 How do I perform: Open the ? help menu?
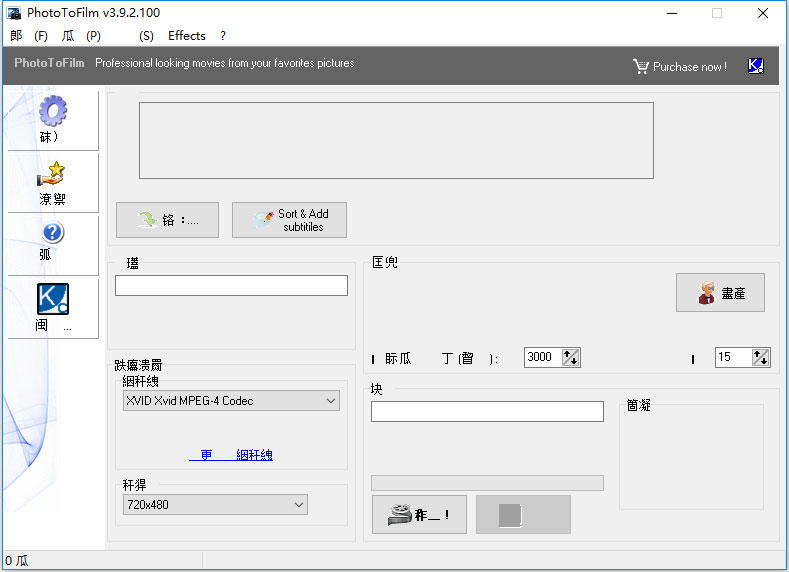coord(223,36)
